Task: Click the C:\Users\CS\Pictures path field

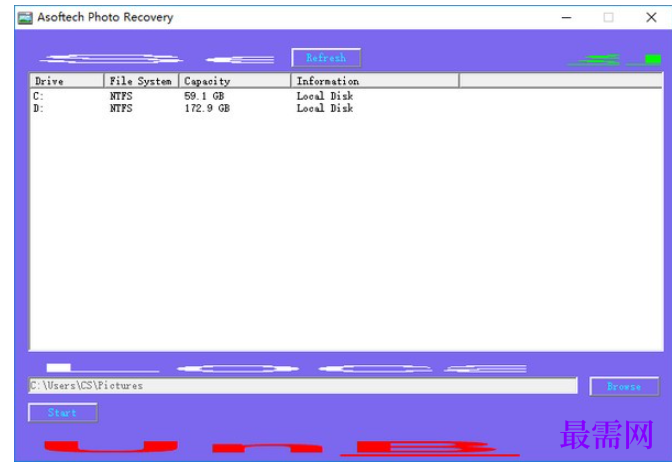Action: point(303,385)
